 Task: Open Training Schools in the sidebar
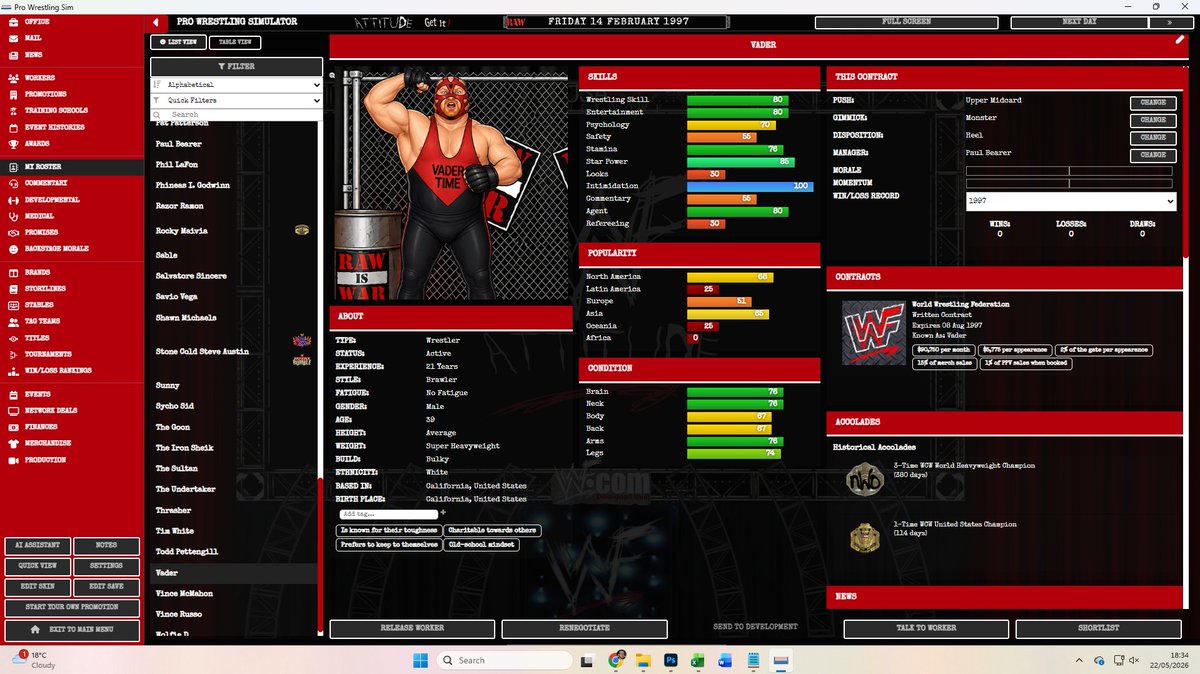point(56,110)
